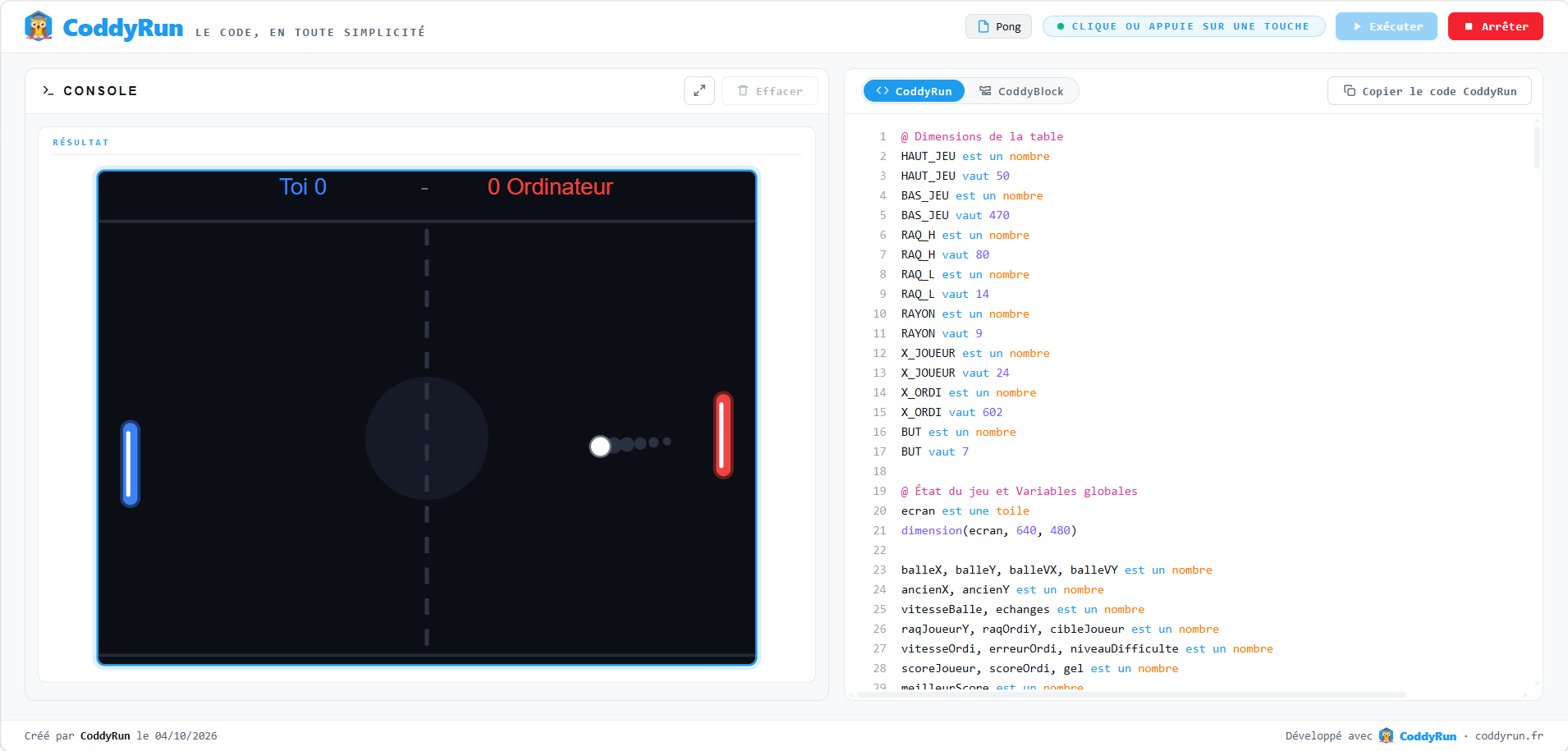
Task: Click line number 18 in gutter
Action: coord(879,471)
